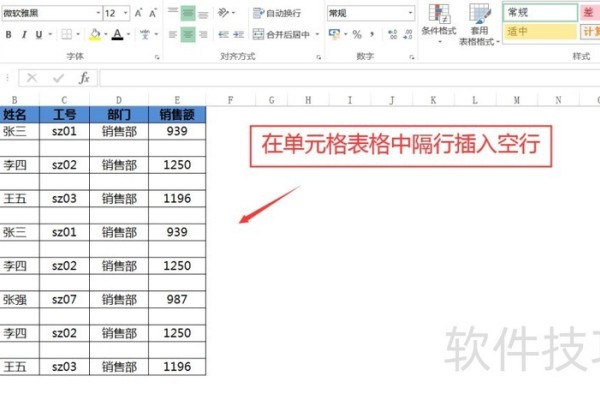
Task: Select cell with value 987
Action: tap(177, 299)
